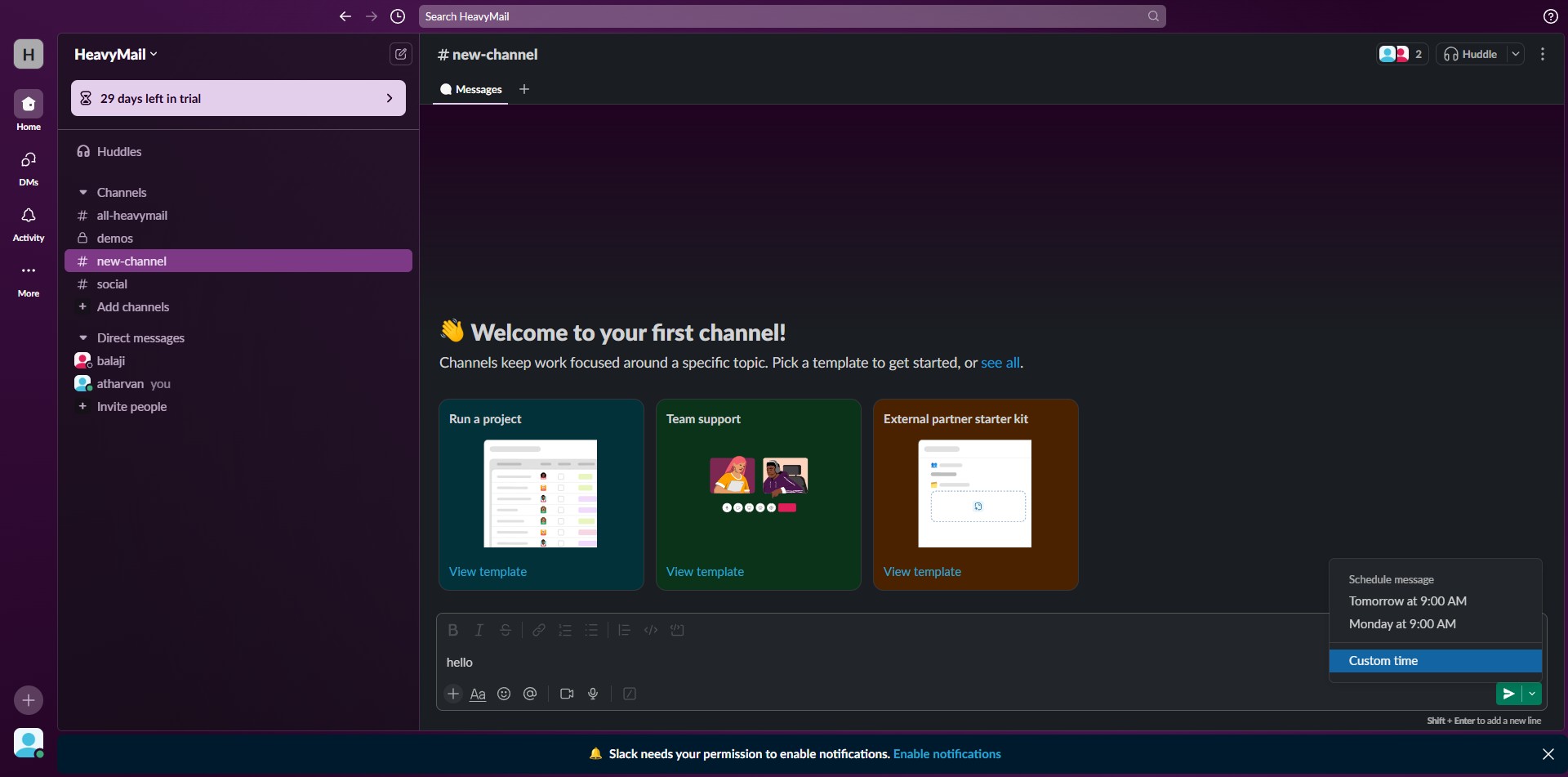1568x777 pixels.
Task: Dismiss the notifications permission banner
Action: [1548, 754]
